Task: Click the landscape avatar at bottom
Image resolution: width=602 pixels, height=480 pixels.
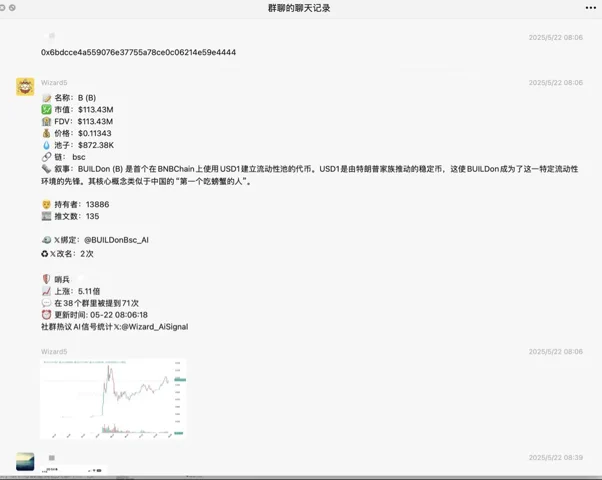Action: 25,461
